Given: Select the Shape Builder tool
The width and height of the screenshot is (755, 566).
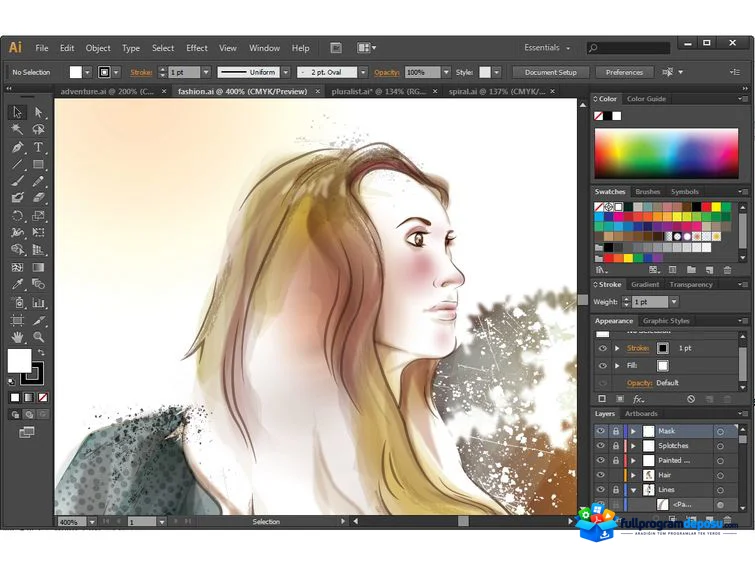Looking at the screenshot, I should click(x=17, y=250).
